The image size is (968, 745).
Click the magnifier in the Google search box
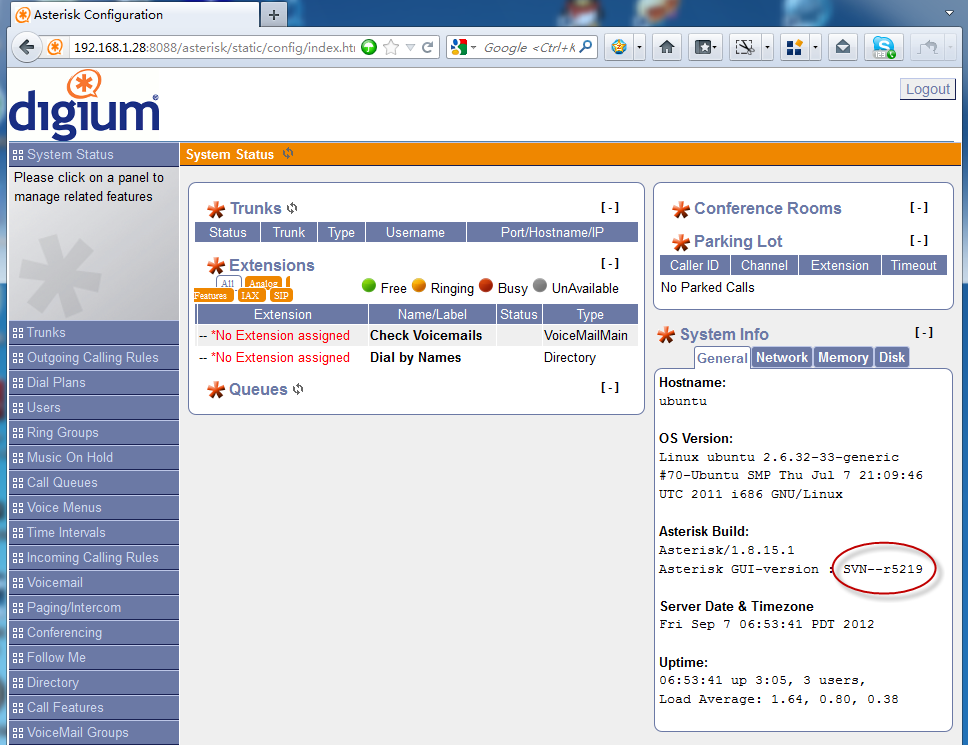586,46
